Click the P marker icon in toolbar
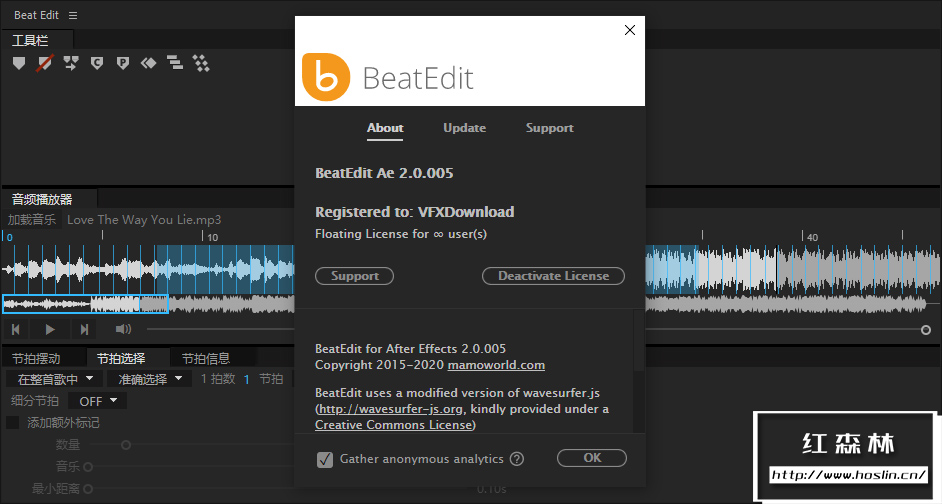Image resolution: width=942 pixels, height=504 pixels. tap(123, 63)
